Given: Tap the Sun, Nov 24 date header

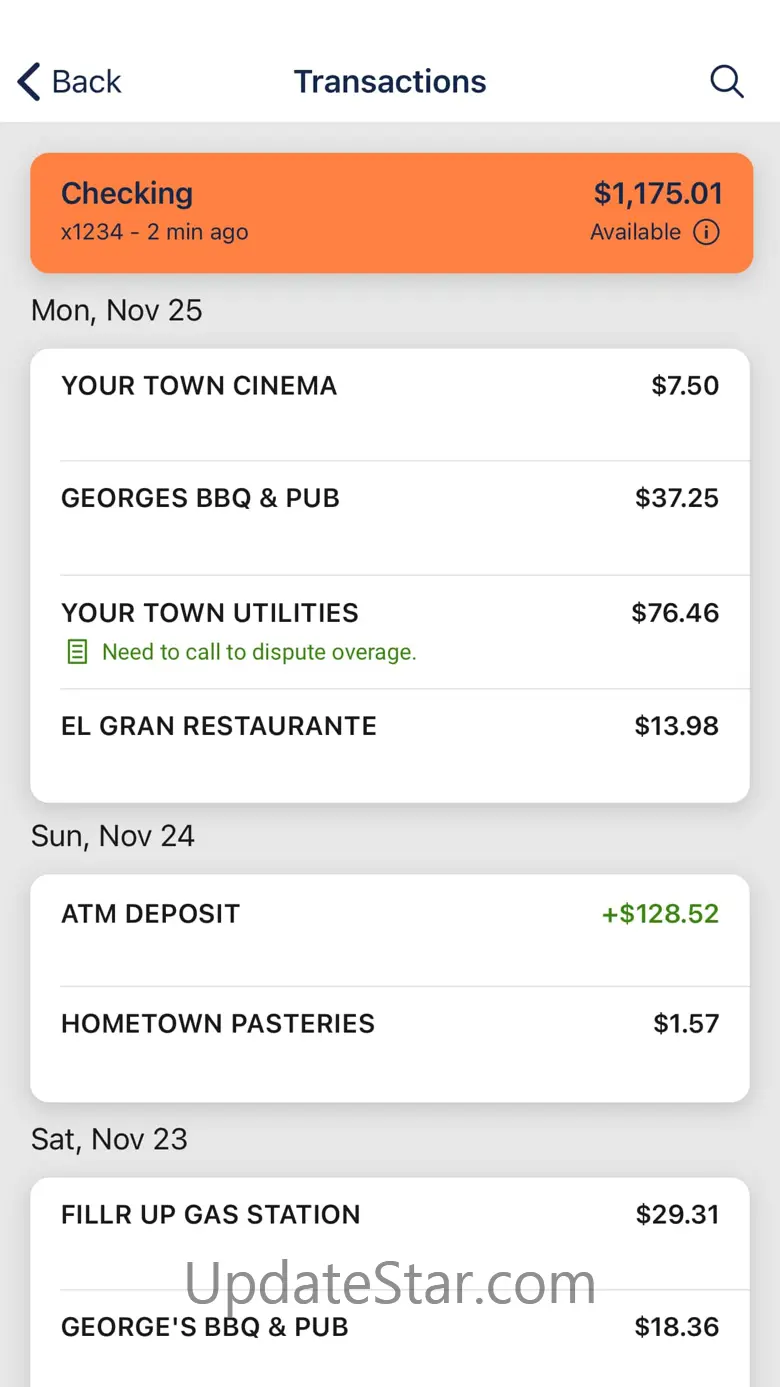Looking at the screenshot, I should click(113, 836).
